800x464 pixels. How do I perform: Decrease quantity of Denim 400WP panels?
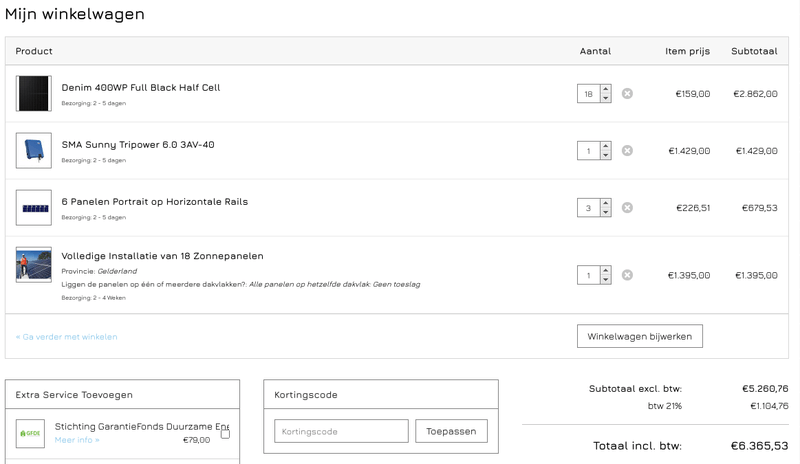606,98
